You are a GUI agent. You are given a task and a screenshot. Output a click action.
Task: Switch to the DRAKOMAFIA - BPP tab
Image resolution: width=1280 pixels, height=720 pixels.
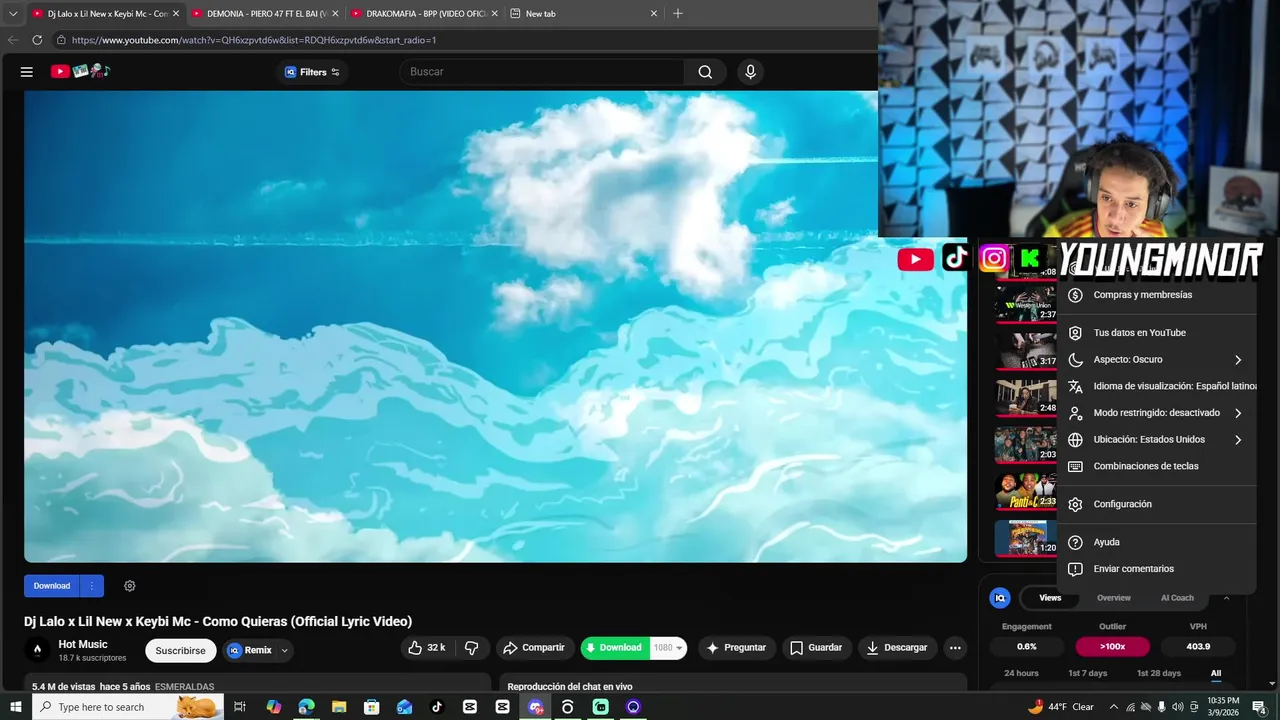click(x=424, y=14)
